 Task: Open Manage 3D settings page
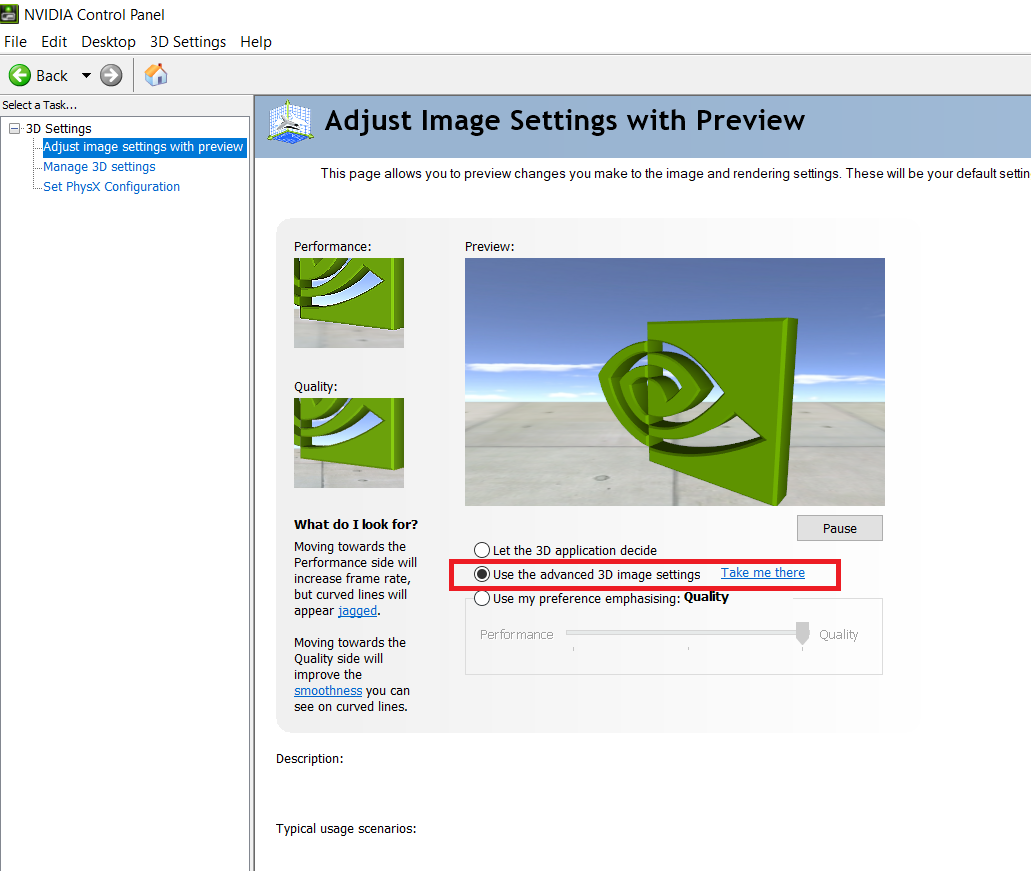point(99,167)
